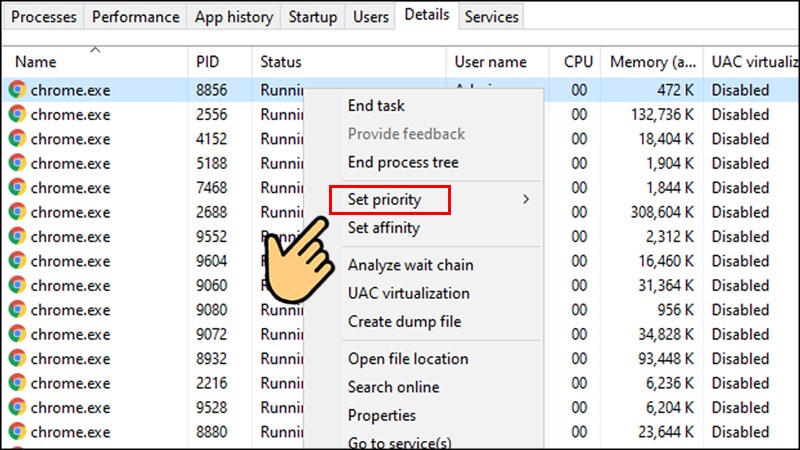Viewport: 800px width, 450px height.
Task: Switch to the Users tab
Action: (x=370, y=17)
